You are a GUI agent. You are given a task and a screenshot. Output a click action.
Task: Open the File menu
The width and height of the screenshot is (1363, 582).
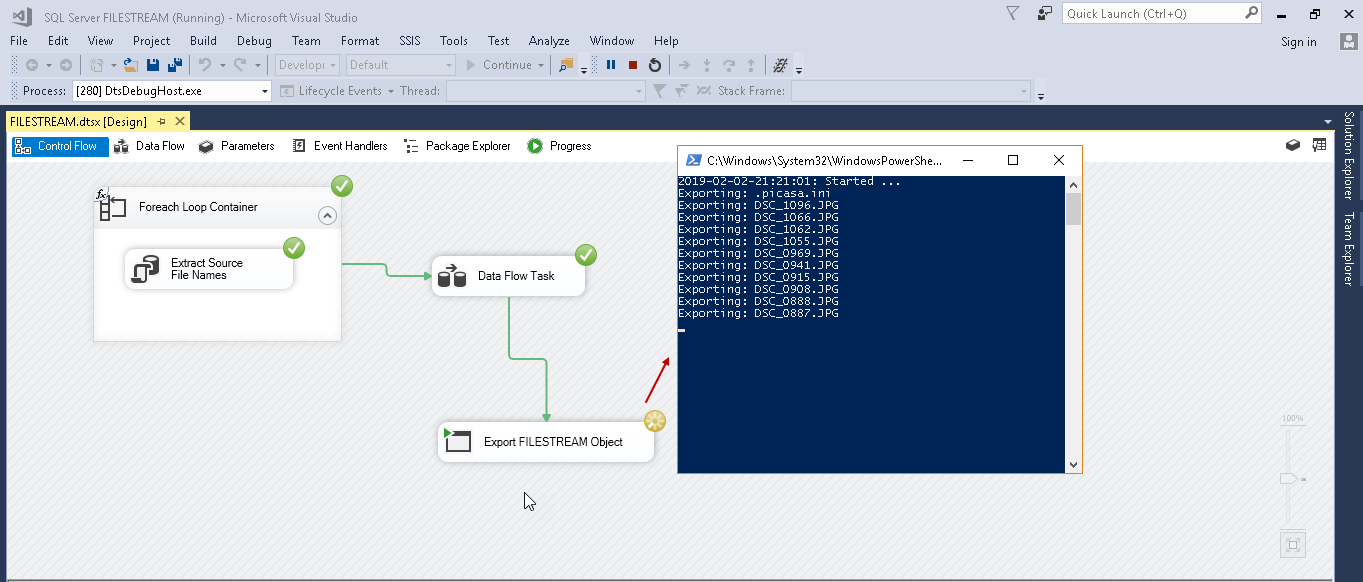point(19,41)
